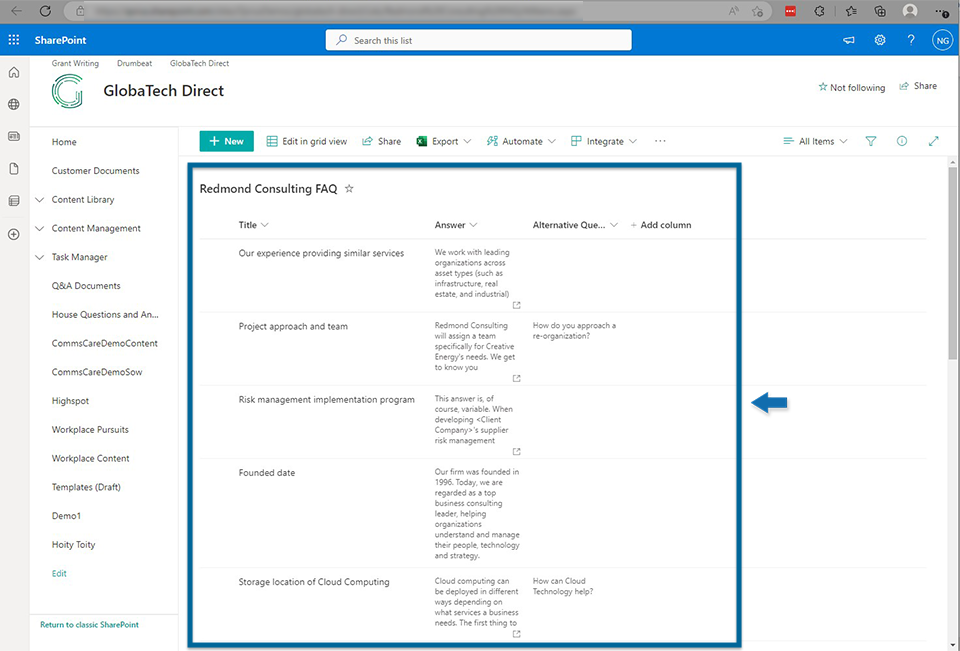
Task: Open the Drumbeat hub navigation tab
Action: coord(134,63)
